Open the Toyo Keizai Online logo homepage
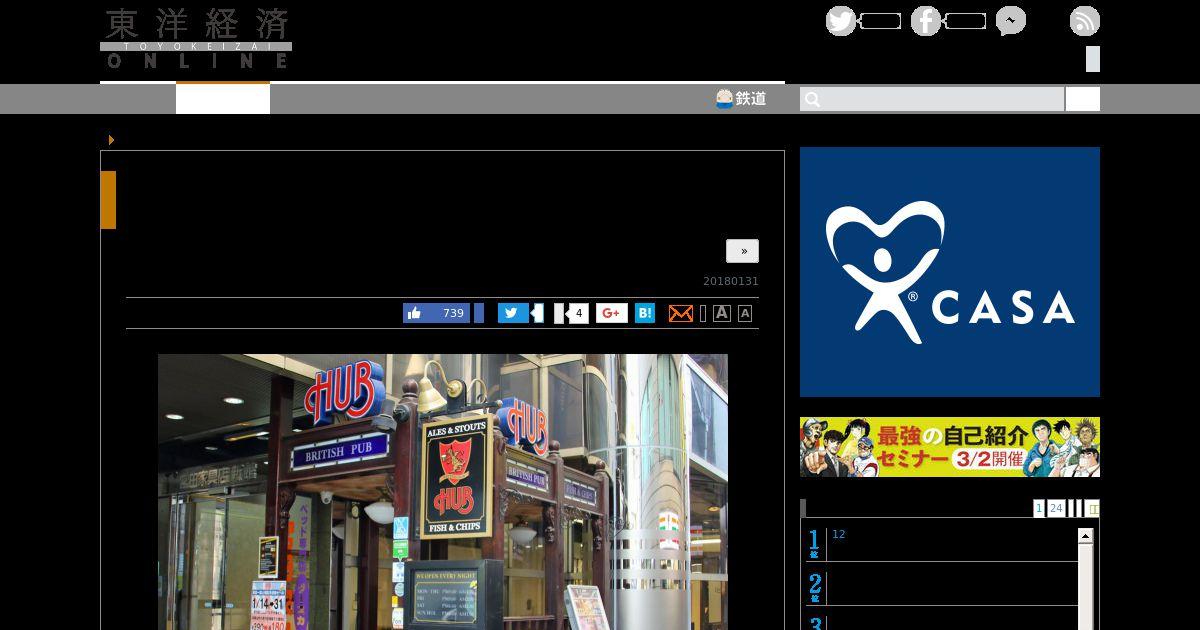Image resolution: width=1200 pixels, height=630 pixels. point(196,39)
